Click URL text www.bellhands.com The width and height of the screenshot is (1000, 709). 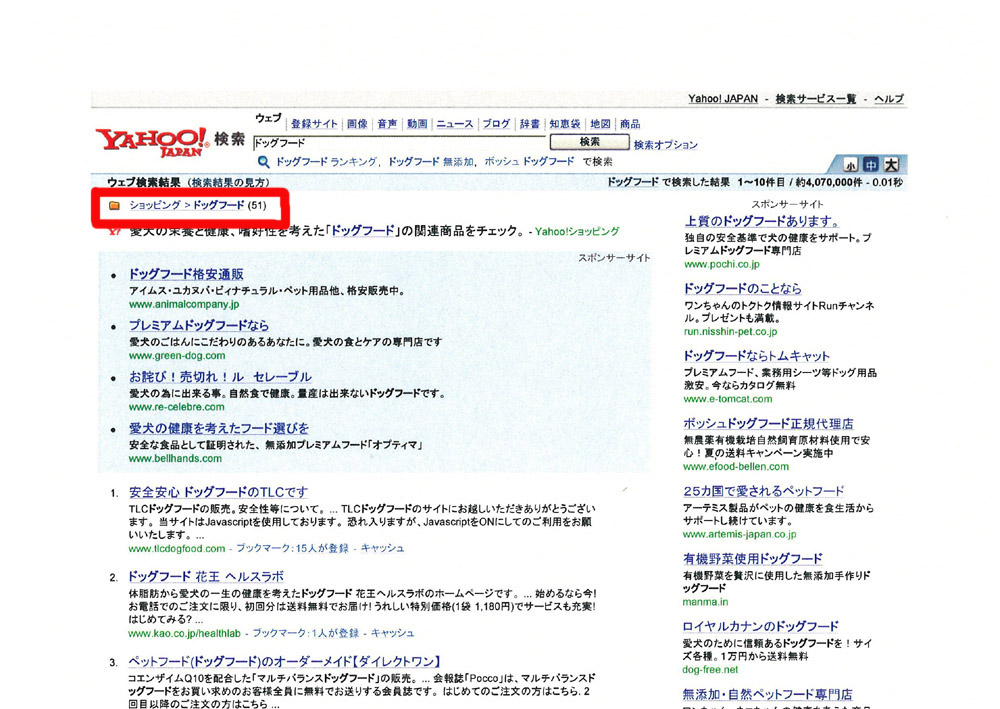click(x=175, y=458)
